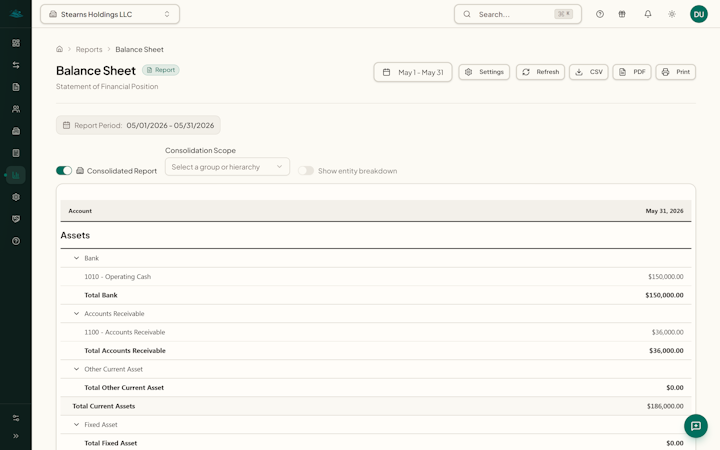720x450 pixels.
Task: Open the shield badge icon in sidebar
Action: click(16, 219)
